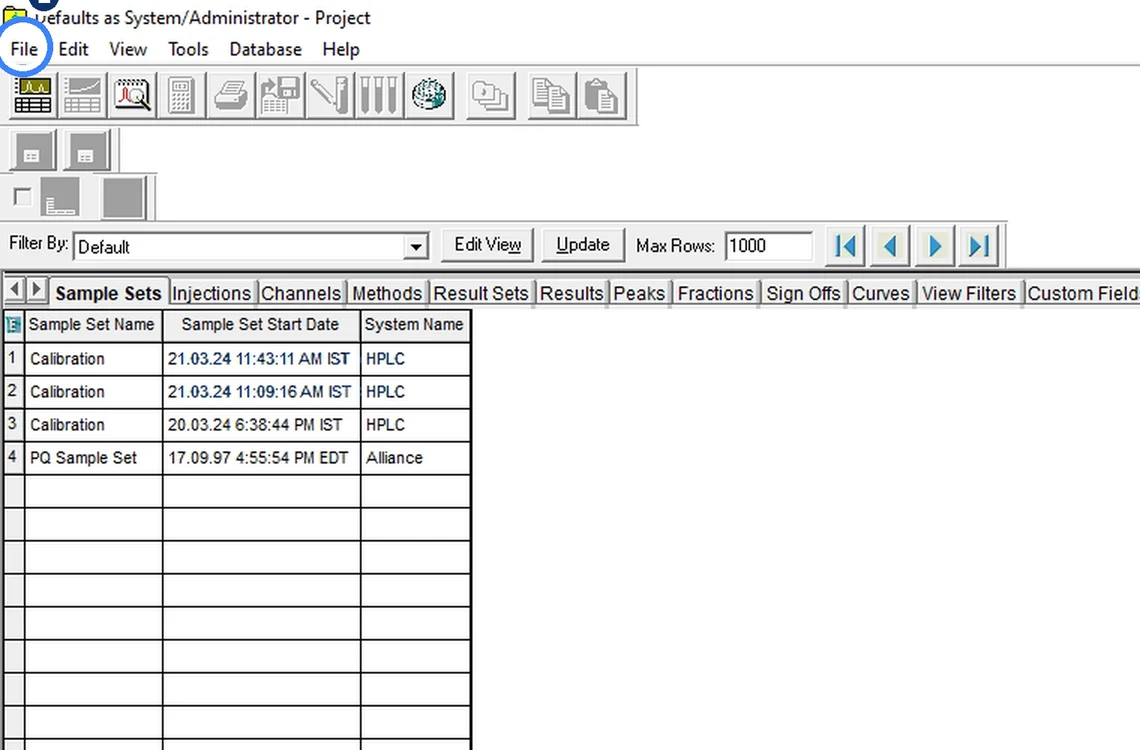Click the chromatogram with magnifier icon
Screen dimensions: 1140x750
(132, 95)
